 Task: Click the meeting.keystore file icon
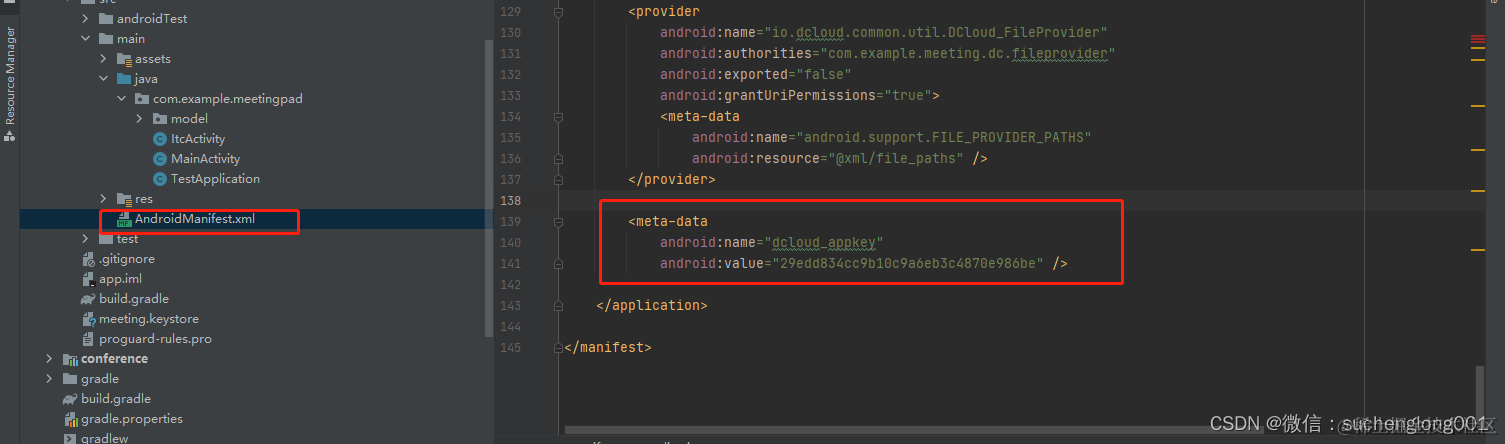pos(89,319)
